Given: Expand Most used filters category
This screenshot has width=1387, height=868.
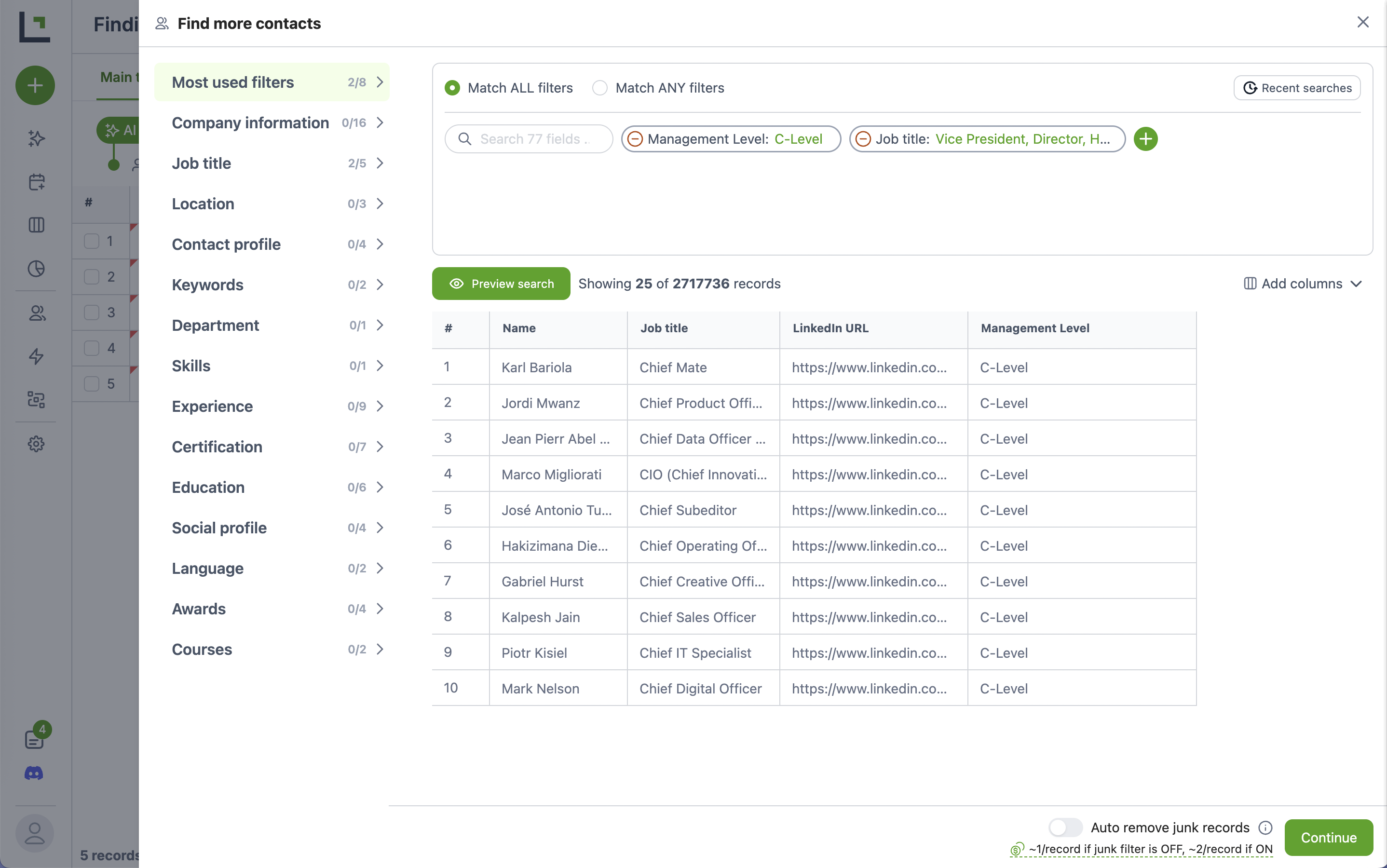Looking at the screenshot, I should pyautogui.click(x=272, y=82).
